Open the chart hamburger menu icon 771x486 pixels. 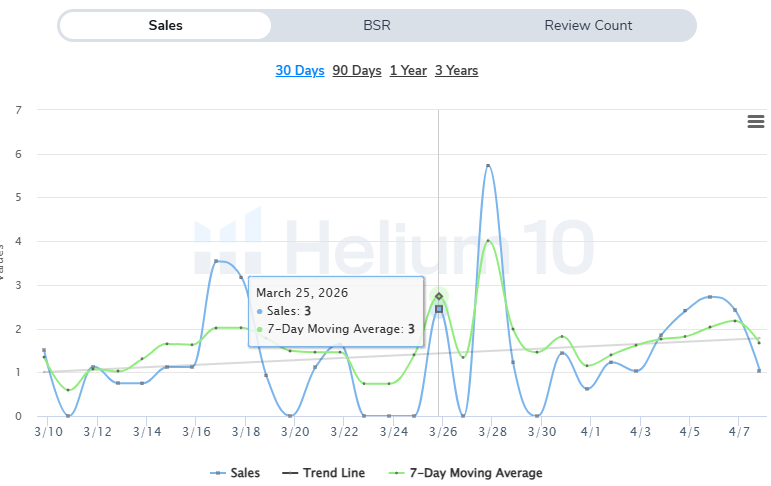coord(756,122)
